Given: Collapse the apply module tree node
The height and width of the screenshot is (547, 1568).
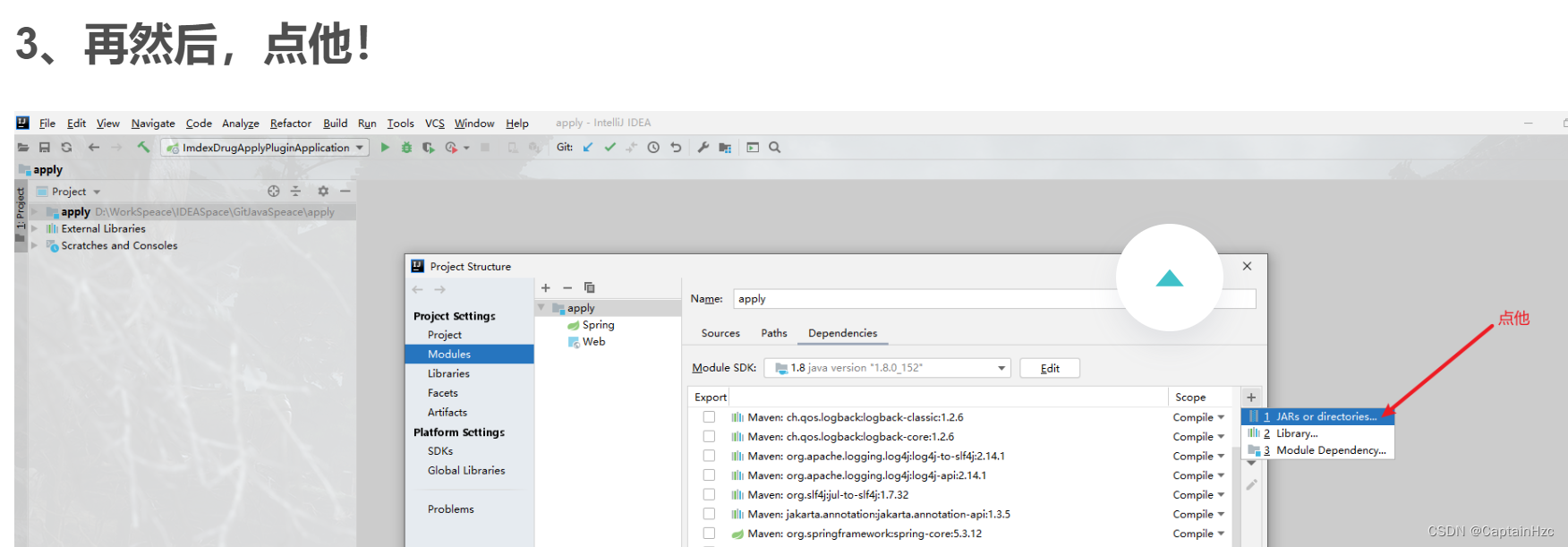Looking at the screenshot, I should point(541,307).
